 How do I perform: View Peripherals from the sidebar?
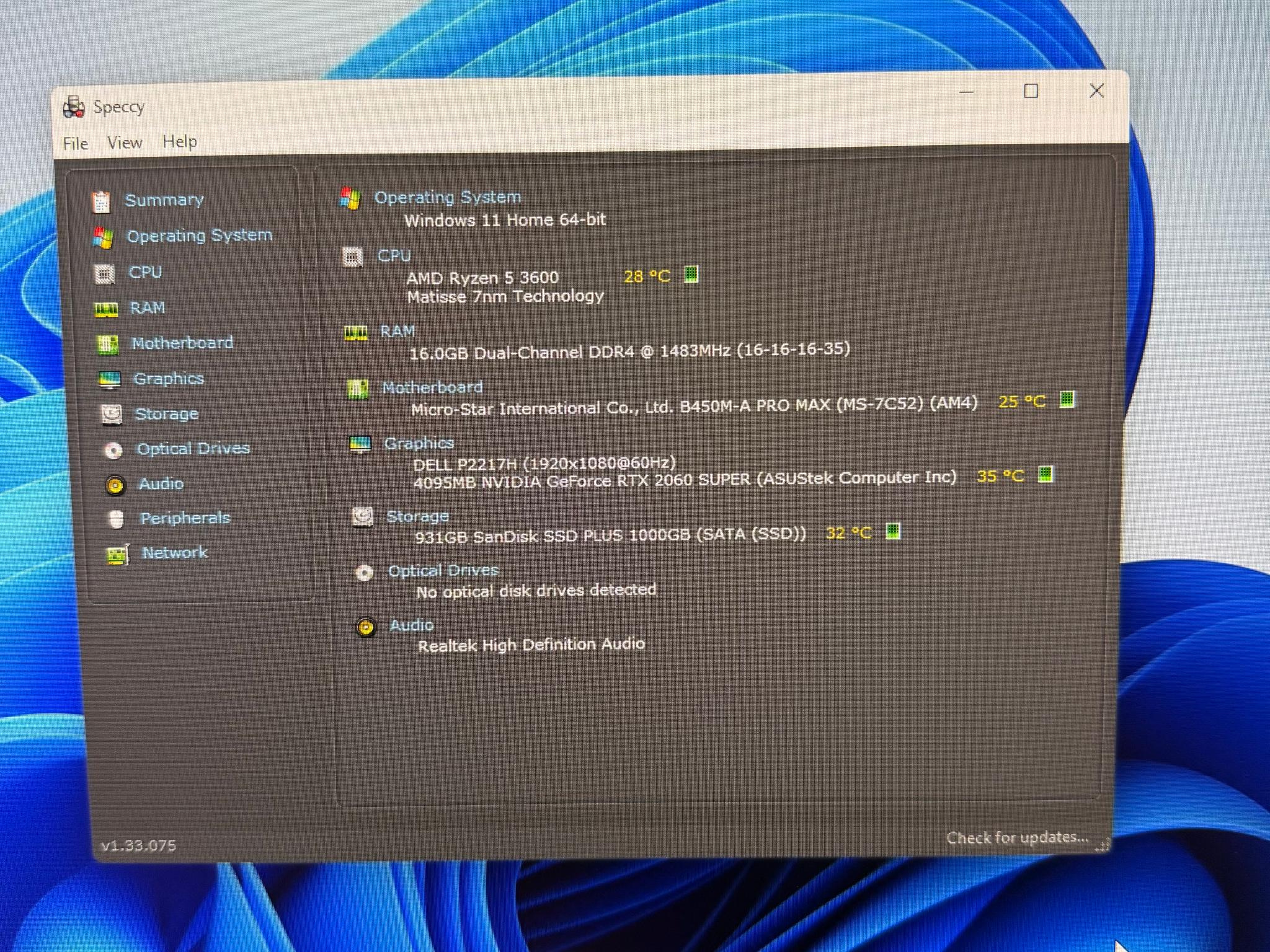[x=185, y=518]
